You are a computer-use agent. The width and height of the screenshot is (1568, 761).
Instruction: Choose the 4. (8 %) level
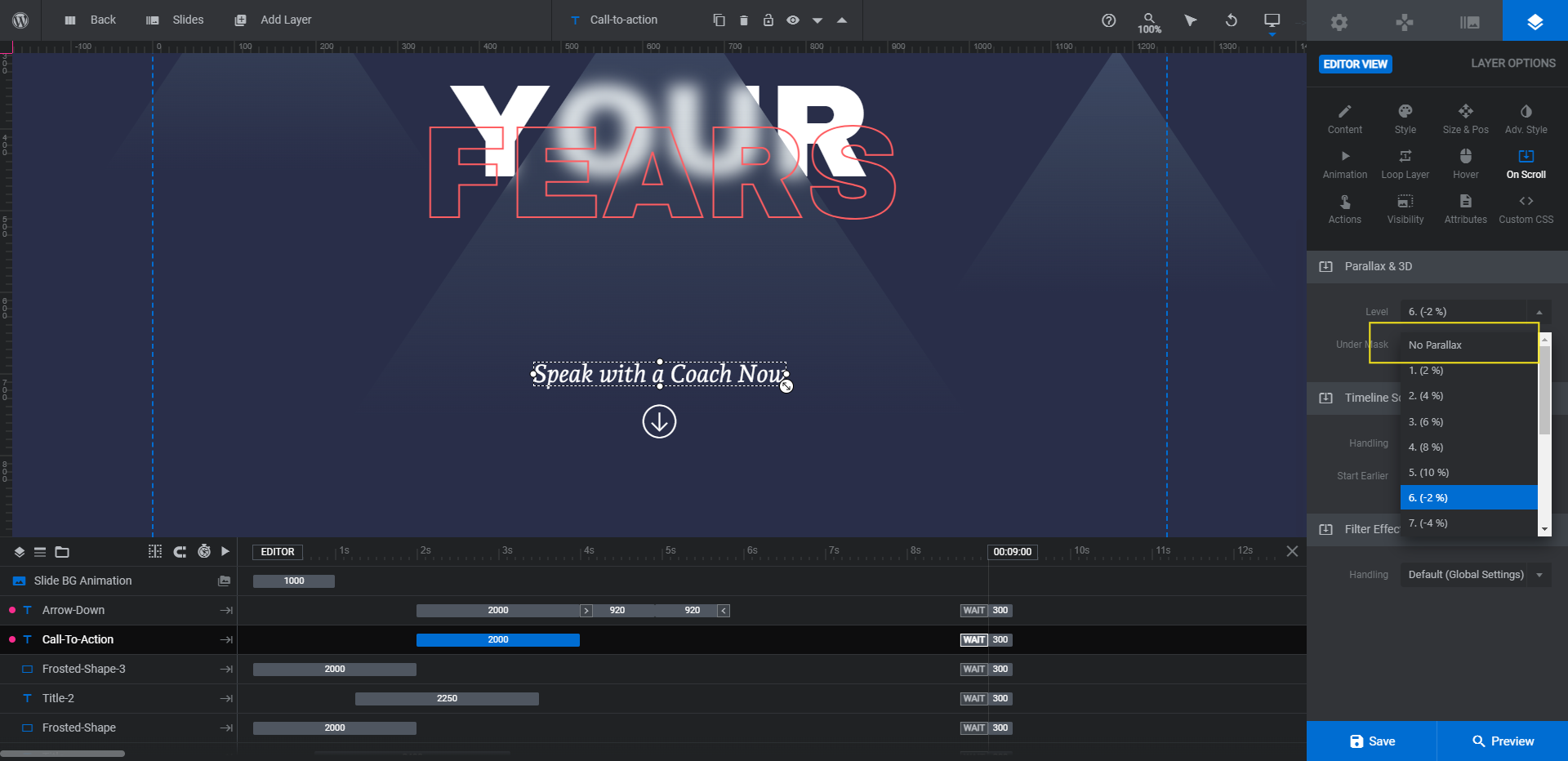1469,447
